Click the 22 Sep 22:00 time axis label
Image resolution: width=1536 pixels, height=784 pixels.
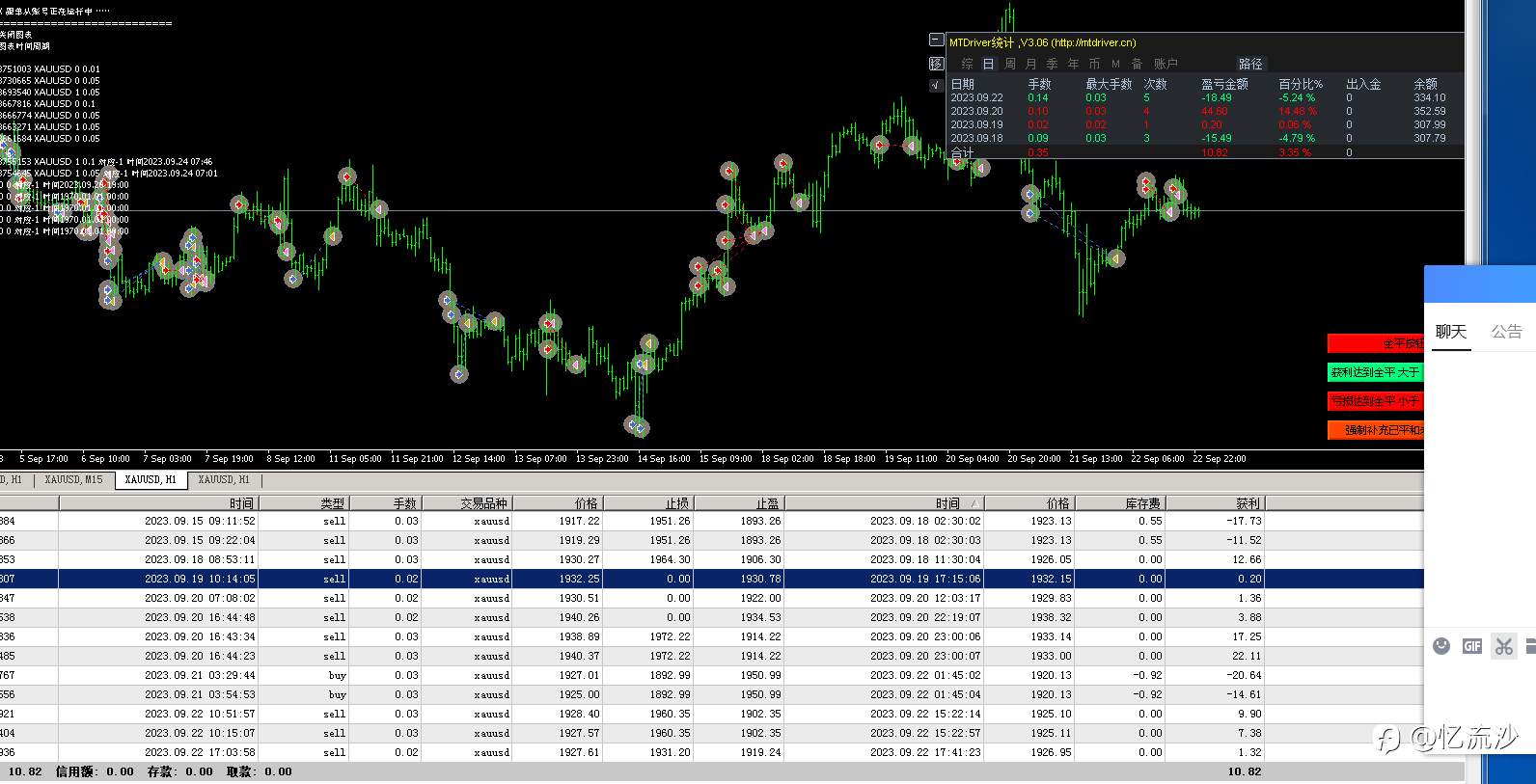pos(1220,459)
